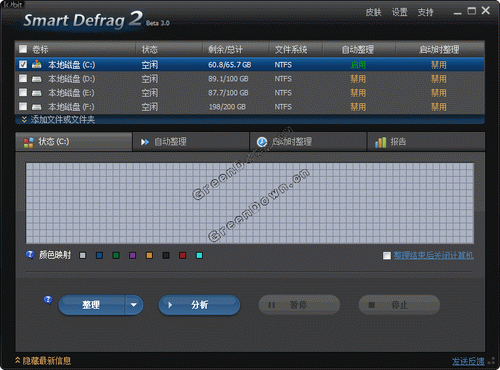
Task: Toggle the select-all checkbox in 卷标 header
Action: [x=23, y=49]
